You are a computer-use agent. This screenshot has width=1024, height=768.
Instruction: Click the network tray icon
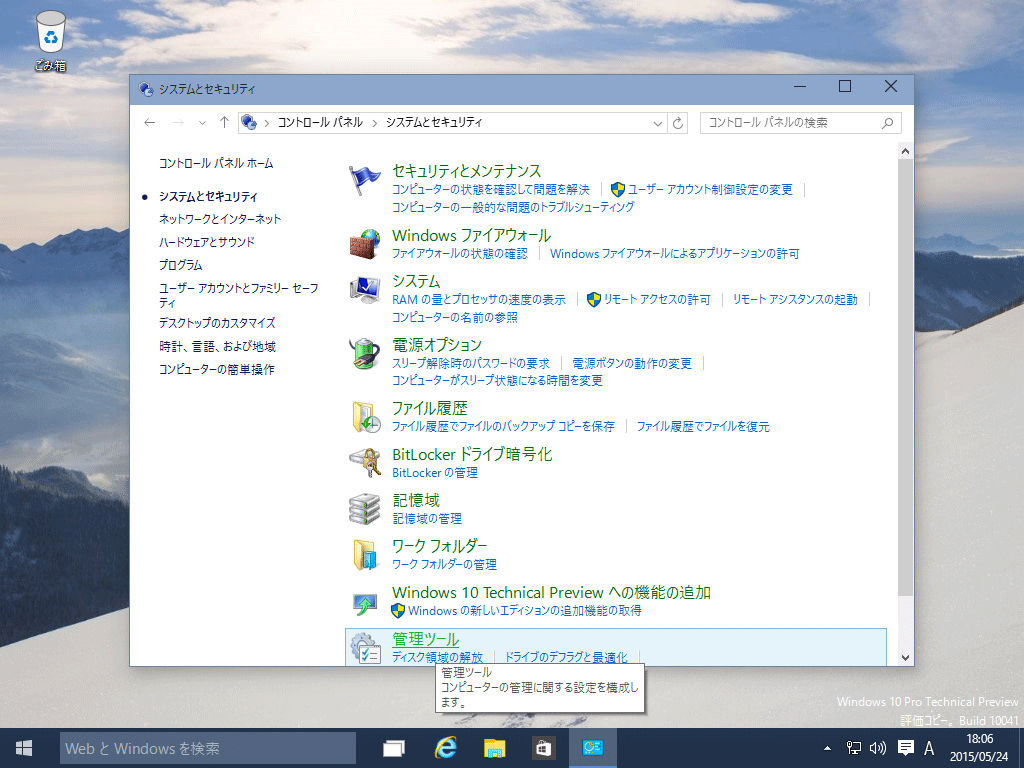point(854,748)
